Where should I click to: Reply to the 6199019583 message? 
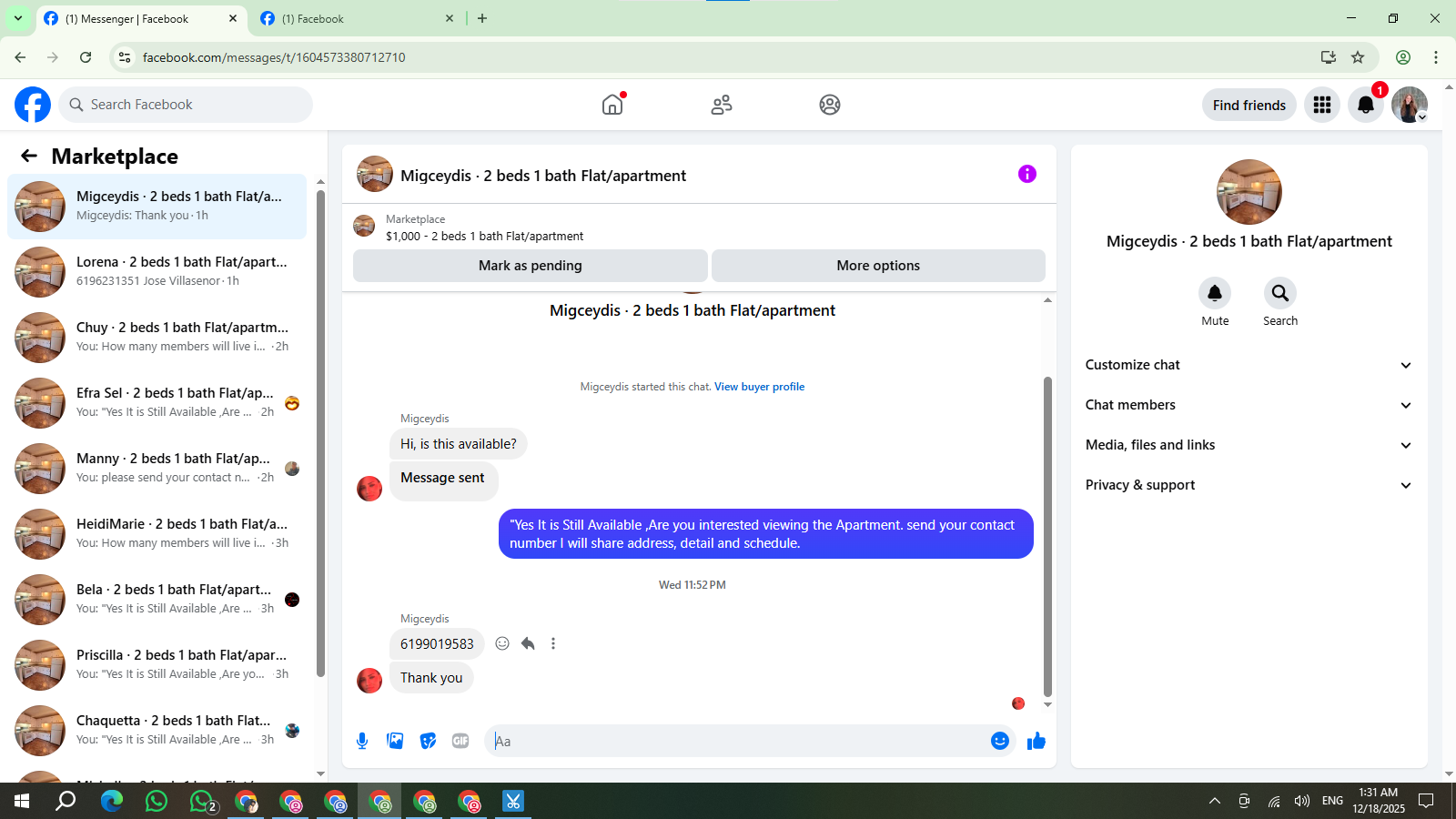528,643
